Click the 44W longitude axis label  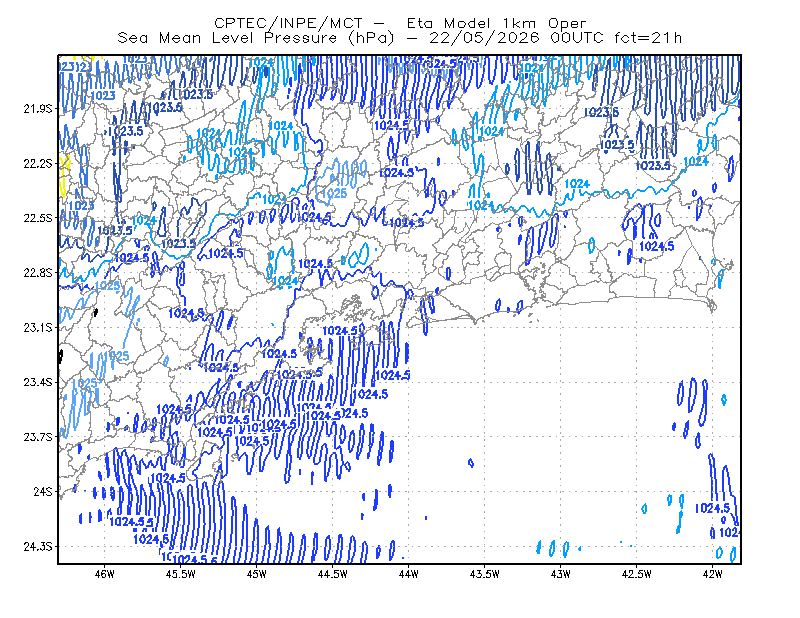tap(409, 574)
